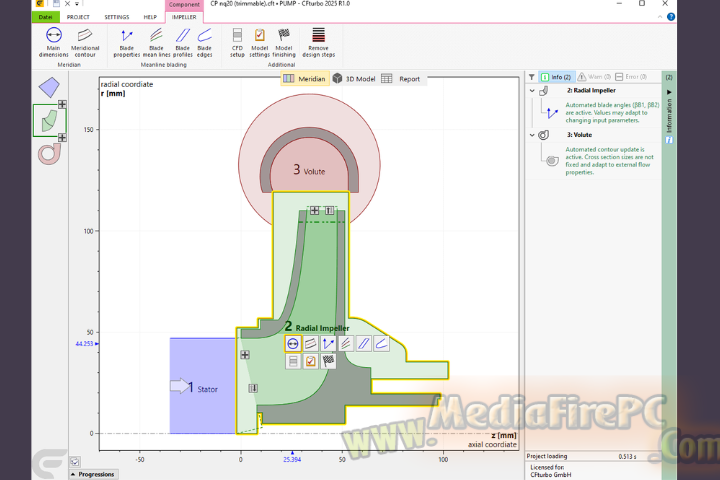Open the PROJECT ribbon tab
The width and height of the screenshot is (720, 480).
click(78, 17)
